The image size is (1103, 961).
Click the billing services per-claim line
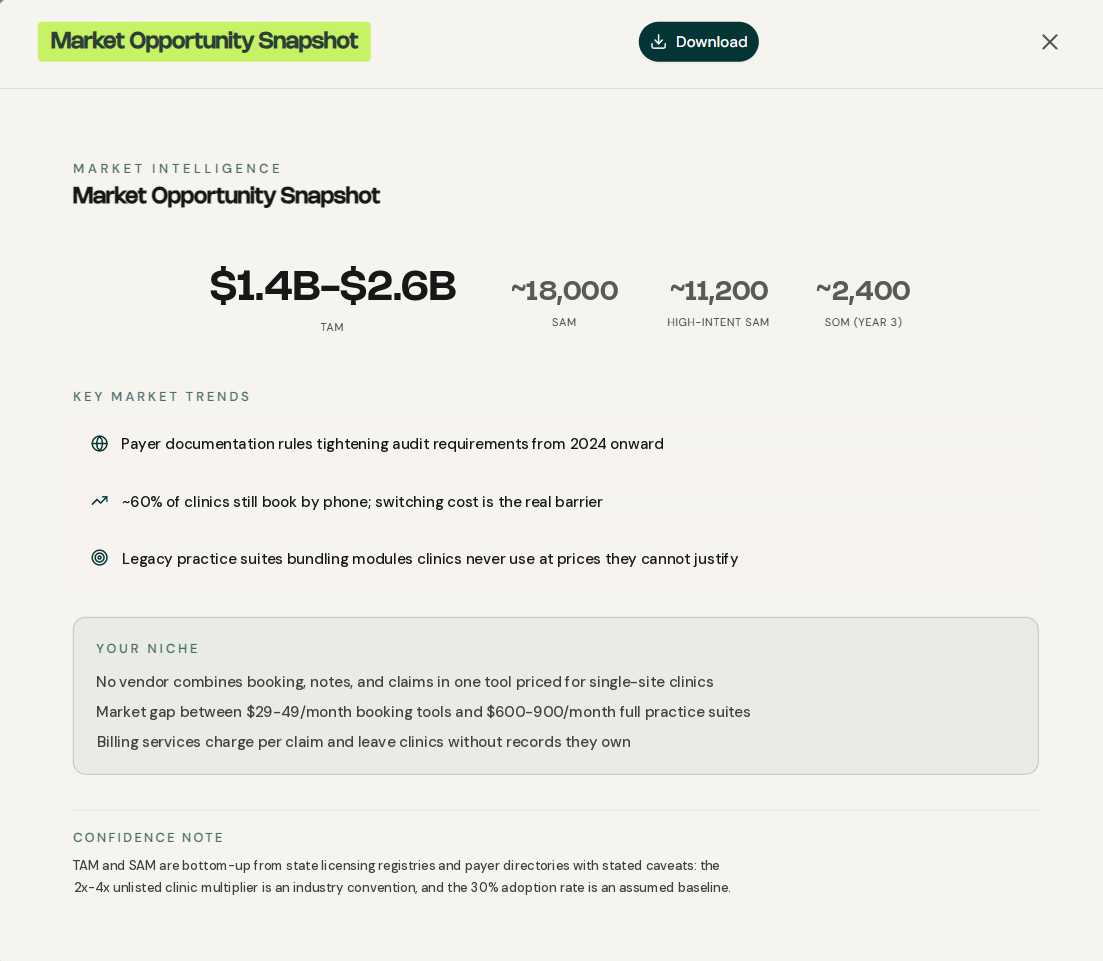(364, 742)
